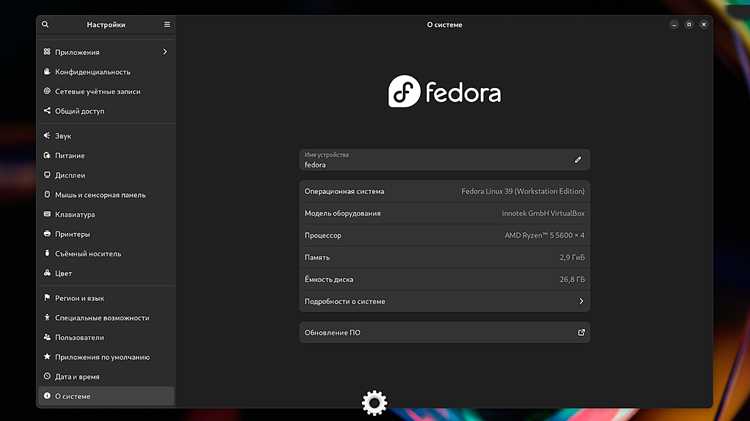The height and width of the screenshot is (421, 750).
Task: Click the innotek GmbH VirtualBox value
Action: click(543, 213)
